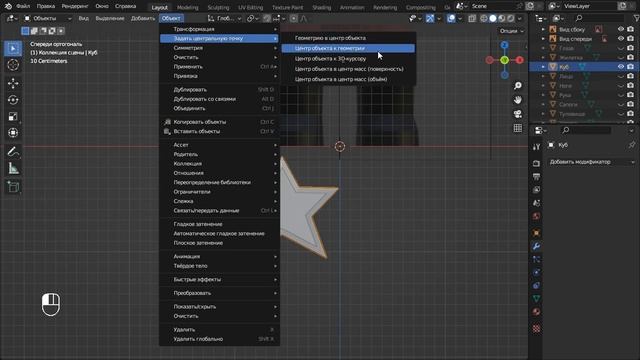Open the Tool properties tab icon

coord(536,147)
